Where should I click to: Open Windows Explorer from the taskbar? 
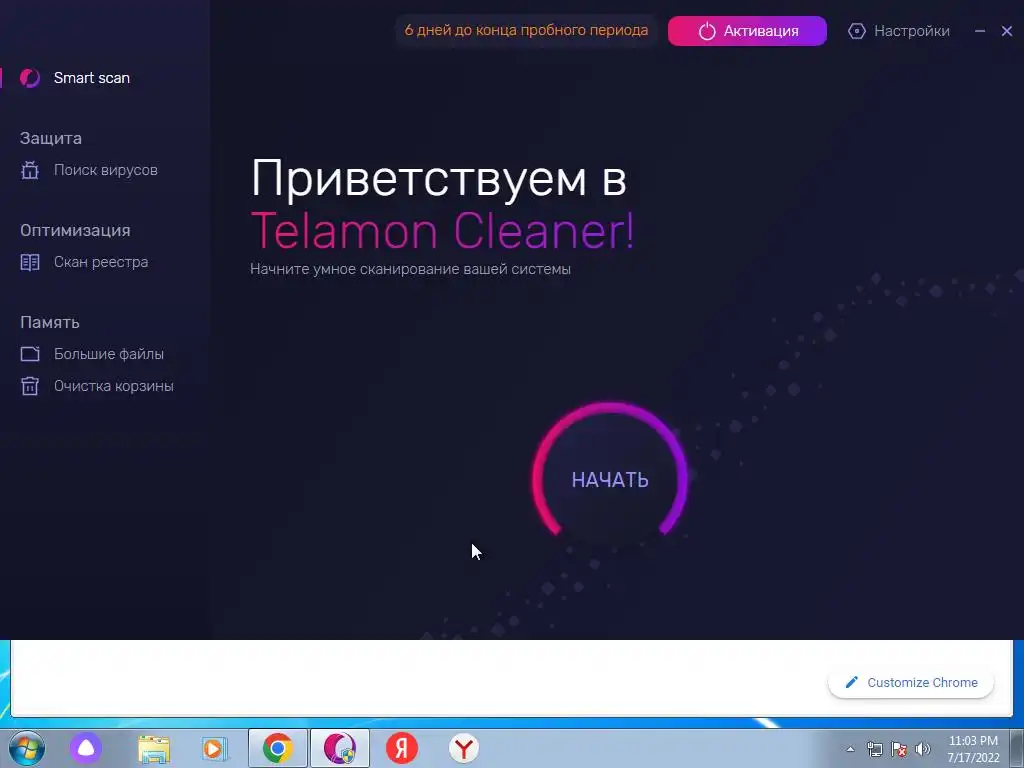(153, 749)
